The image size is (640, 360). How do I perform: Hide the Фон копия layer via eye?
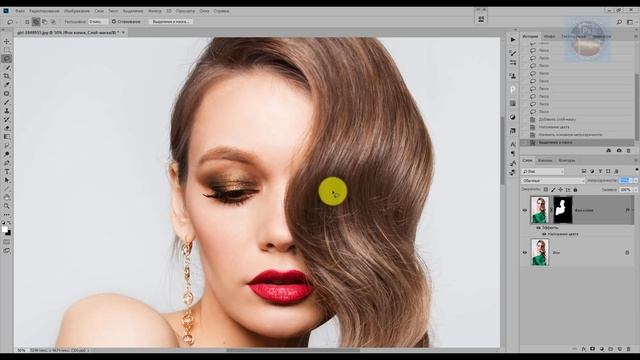click(x=525, y=210)
